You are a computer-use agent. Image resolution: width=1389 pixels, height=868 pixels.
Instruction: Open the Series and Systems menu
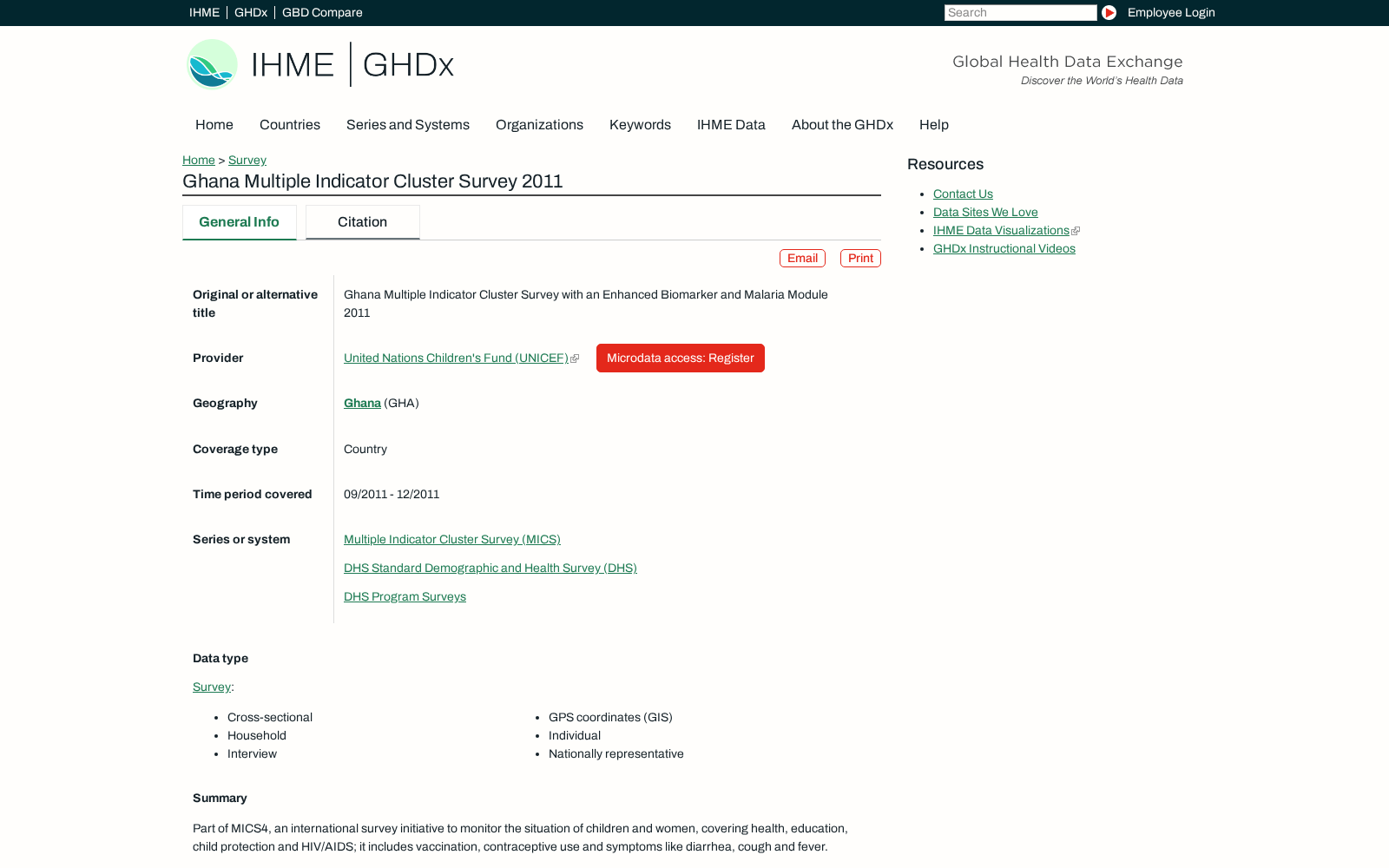408,125
